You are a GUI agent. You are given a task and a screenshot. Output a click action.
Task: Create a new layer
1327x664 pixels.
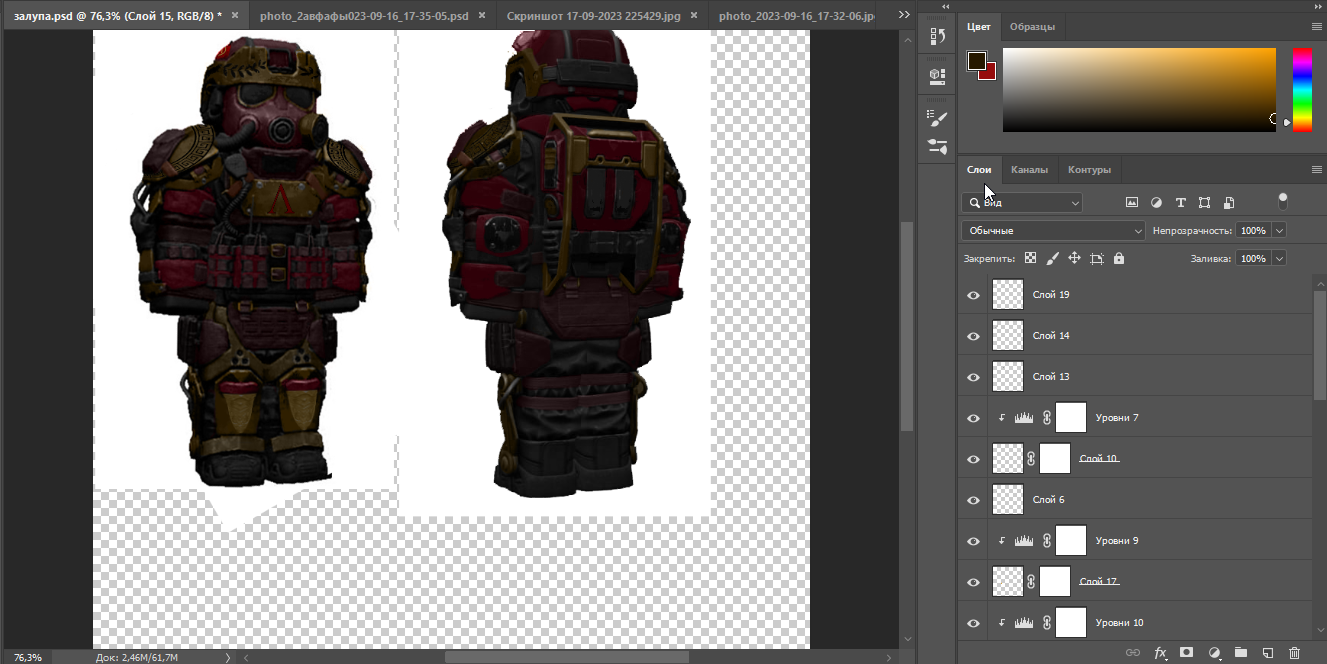[x=1268, y=653]
